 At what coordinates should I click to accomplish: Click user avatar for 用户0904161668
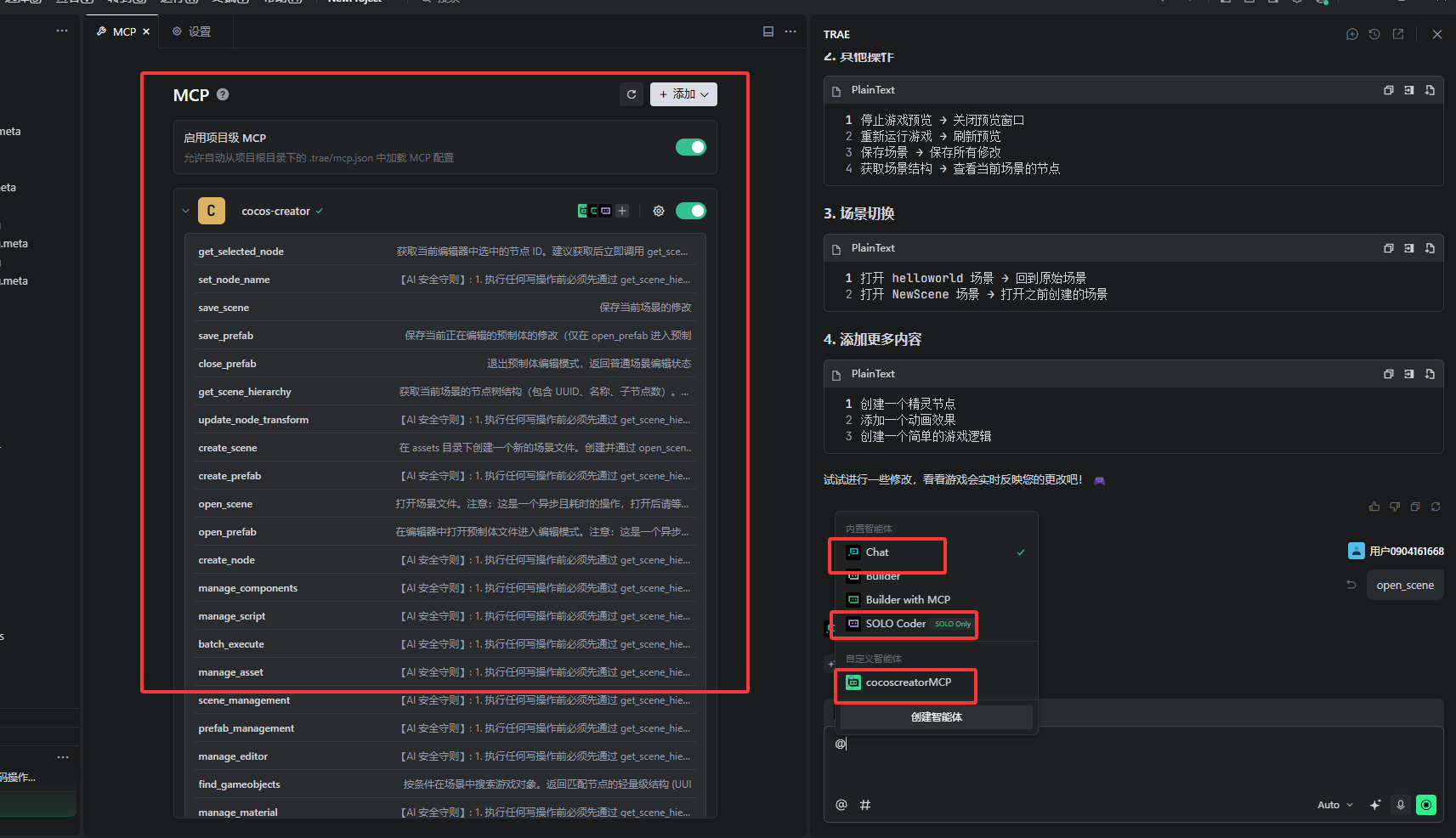1357,551
